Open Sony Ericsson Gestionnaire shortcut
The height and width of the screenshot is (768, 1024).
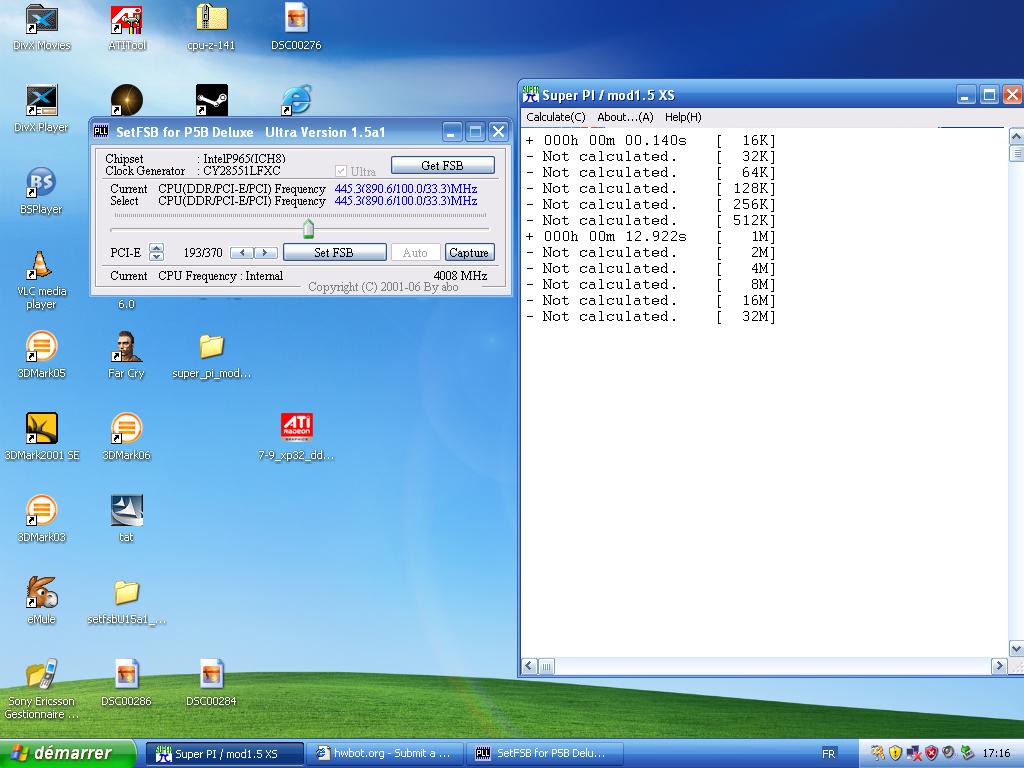coord(41,690)
